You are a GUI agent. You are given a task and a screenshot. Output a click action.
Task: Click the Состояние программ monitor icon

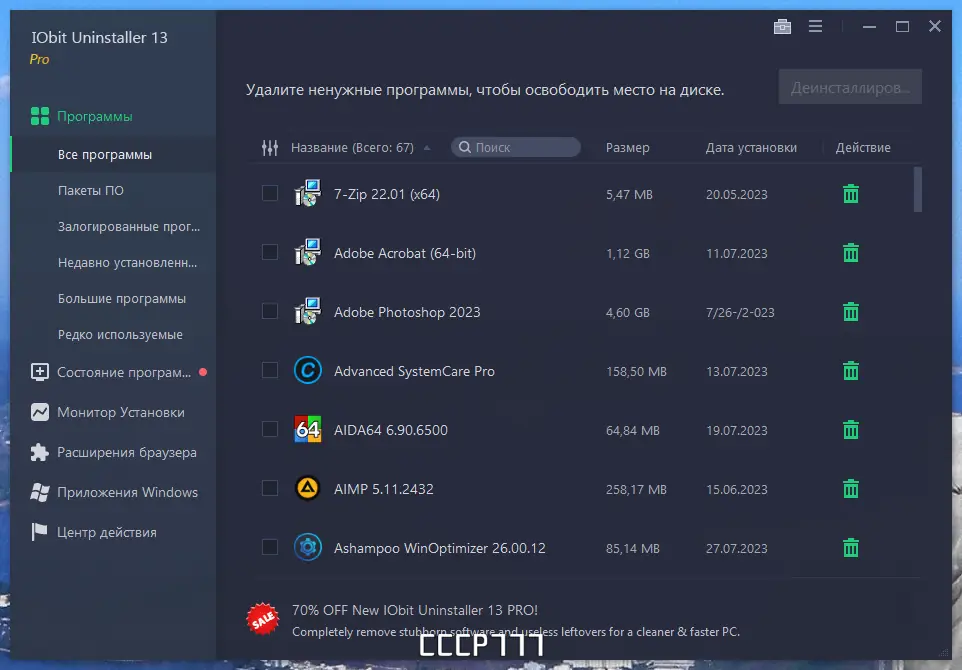click(x=40, y=372)
